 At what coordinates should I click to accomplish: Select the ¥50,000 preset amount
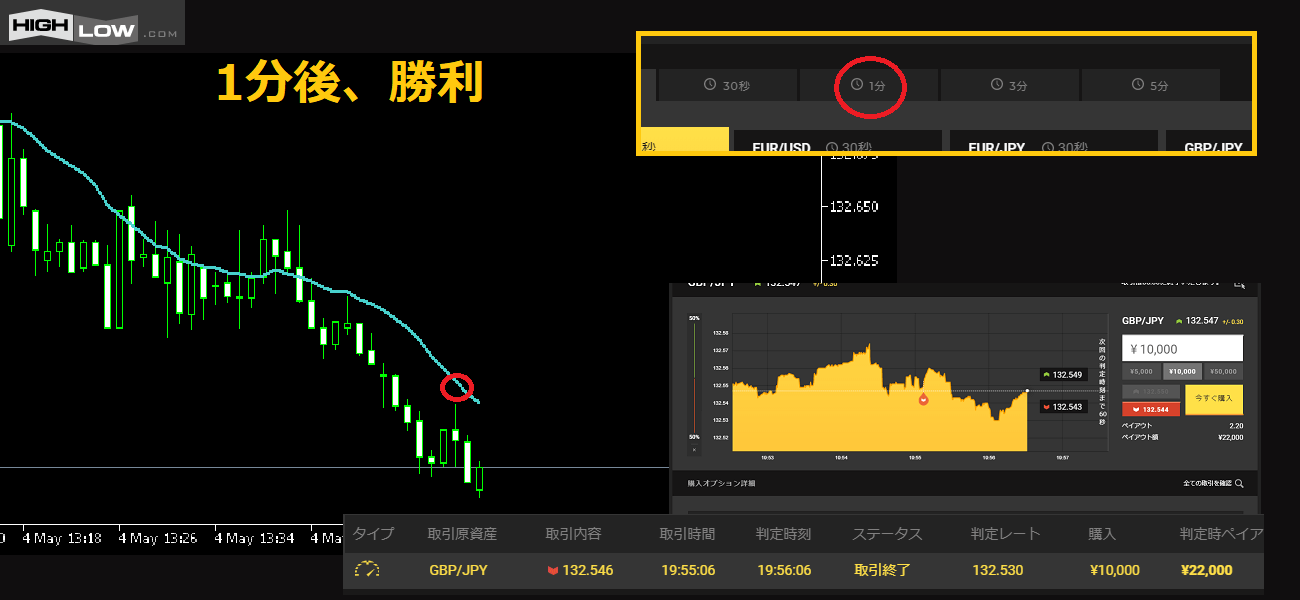tap(1223, 371)
